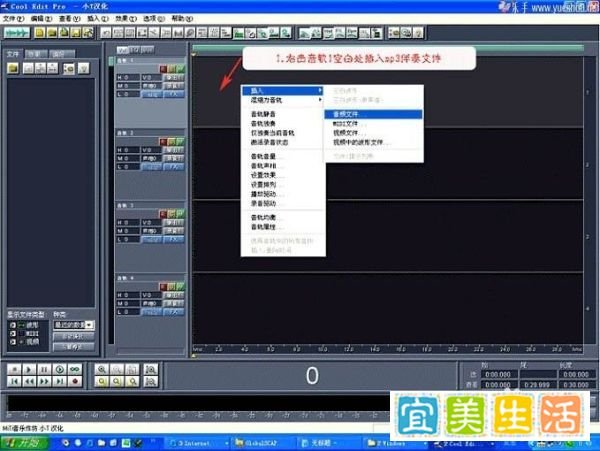Click the New Session toolbar icon

coord(39,33)
